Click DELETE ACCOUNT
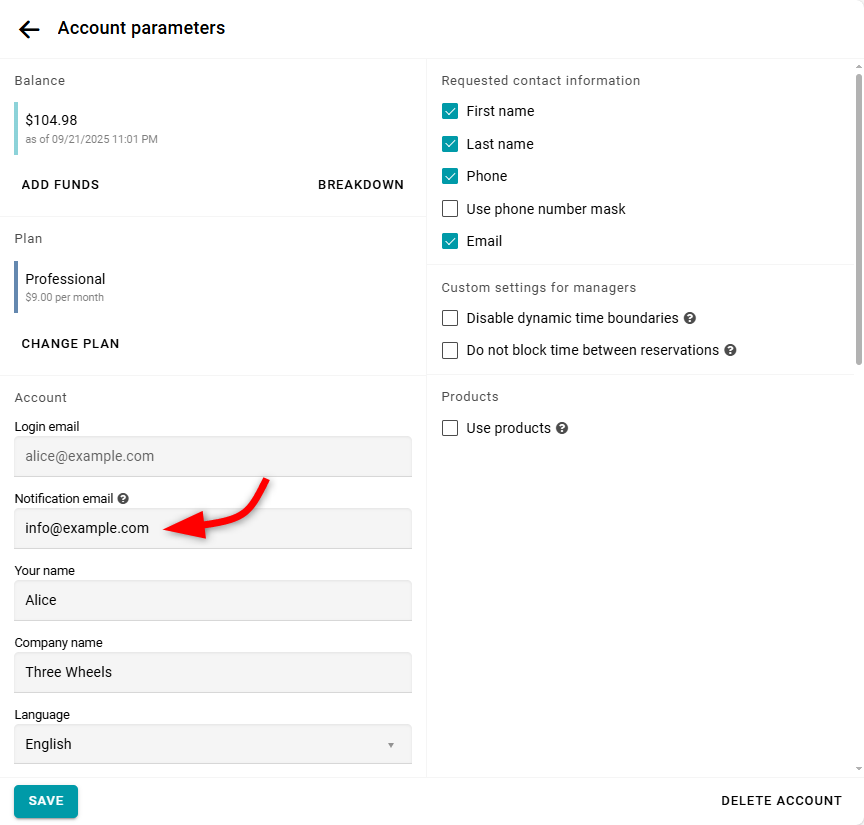 pyautogui.click(x=781, y=801)
